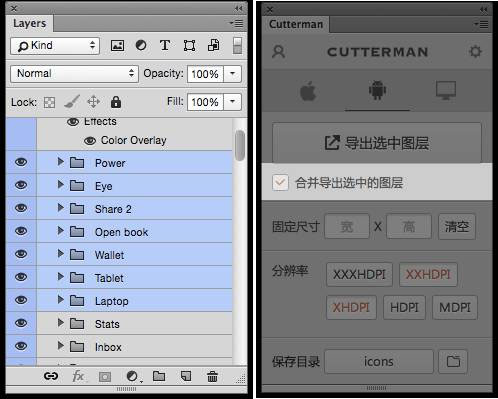
Task: Open the Opacity slider dropdown arrow
Action: 232,74
